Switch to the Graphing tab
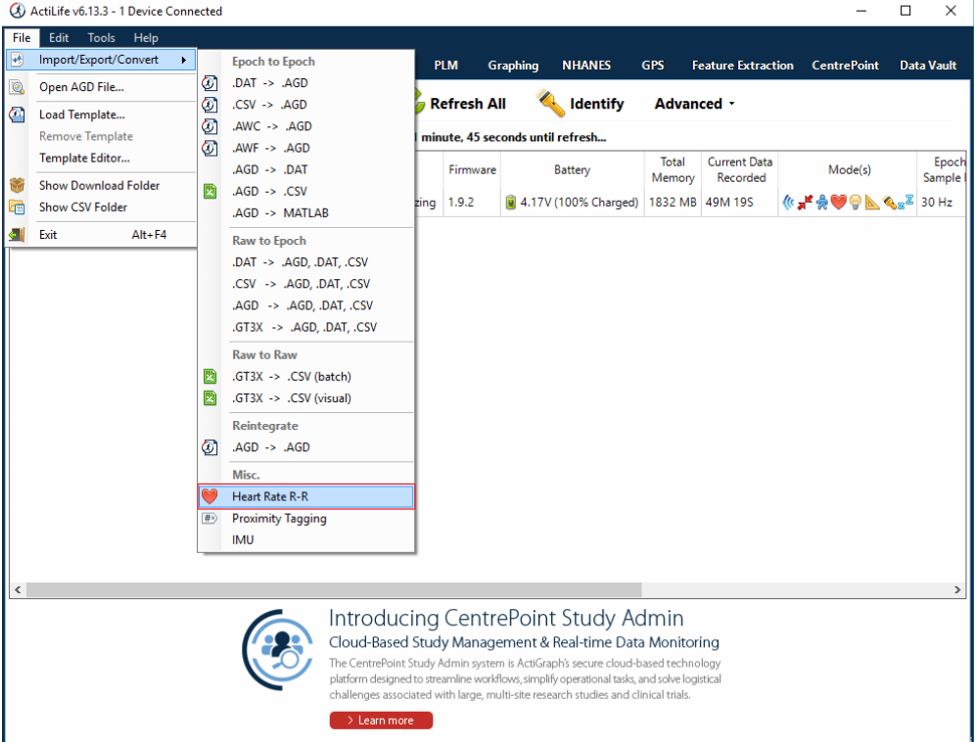975x742 pixels. 513,65
